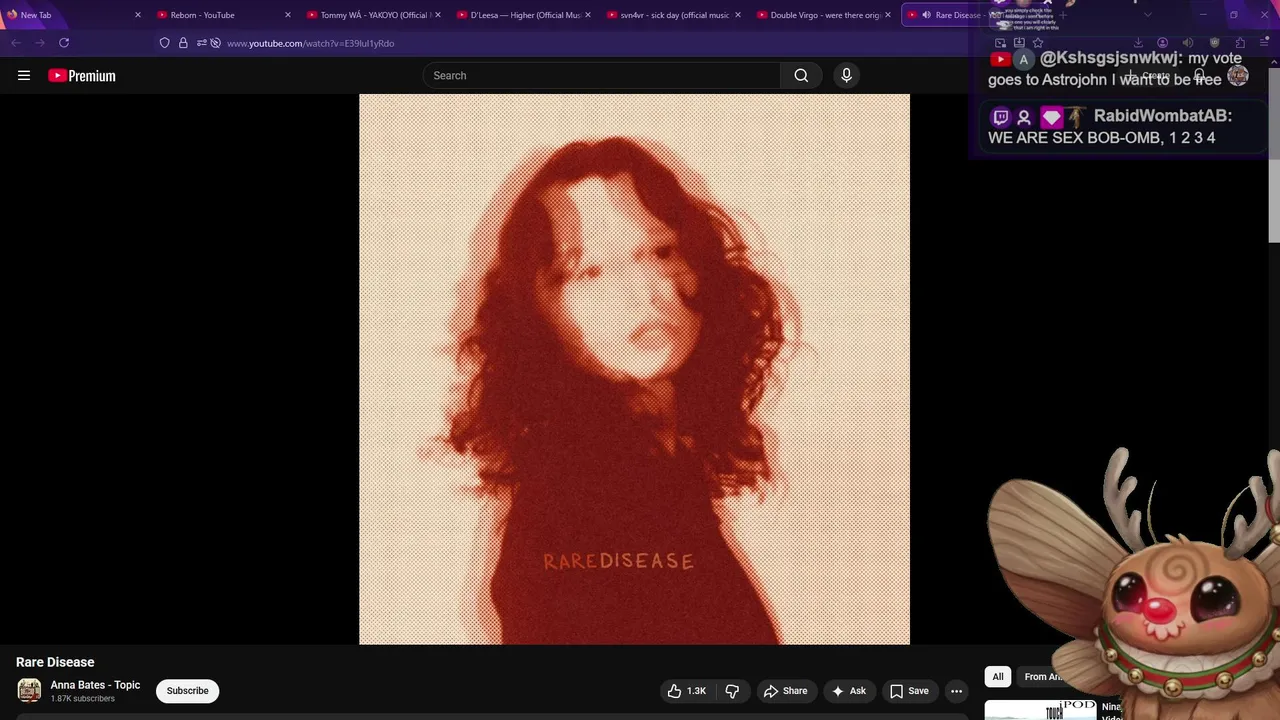The width and height of the screenshot is (1280, 720).
Task: Open the browser extensions puzzle icon
Action: click(1240, 43)
